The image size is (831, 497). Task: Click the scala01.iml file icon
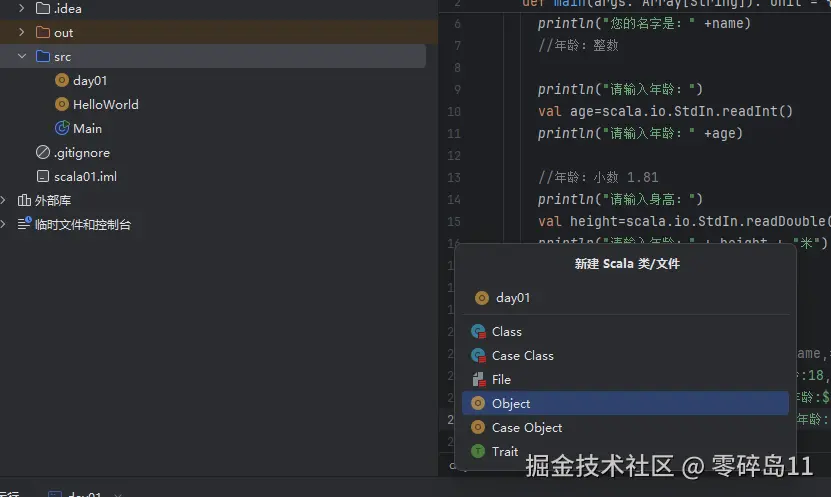[43, 176]
